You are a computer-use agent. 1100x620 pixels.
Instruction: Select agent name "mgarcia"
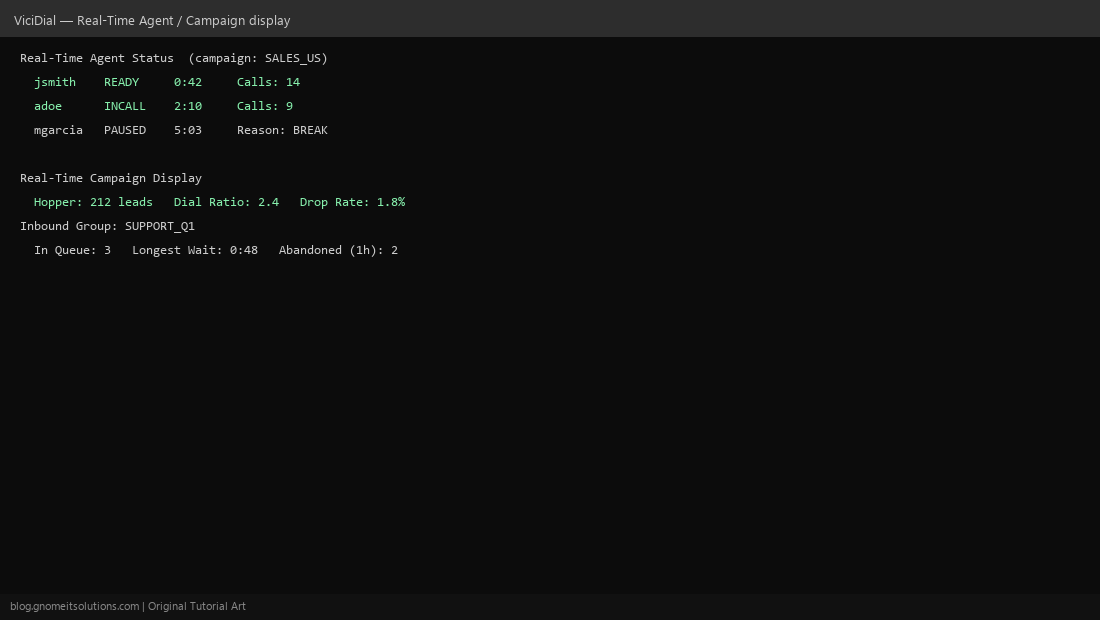coord(58,130)
